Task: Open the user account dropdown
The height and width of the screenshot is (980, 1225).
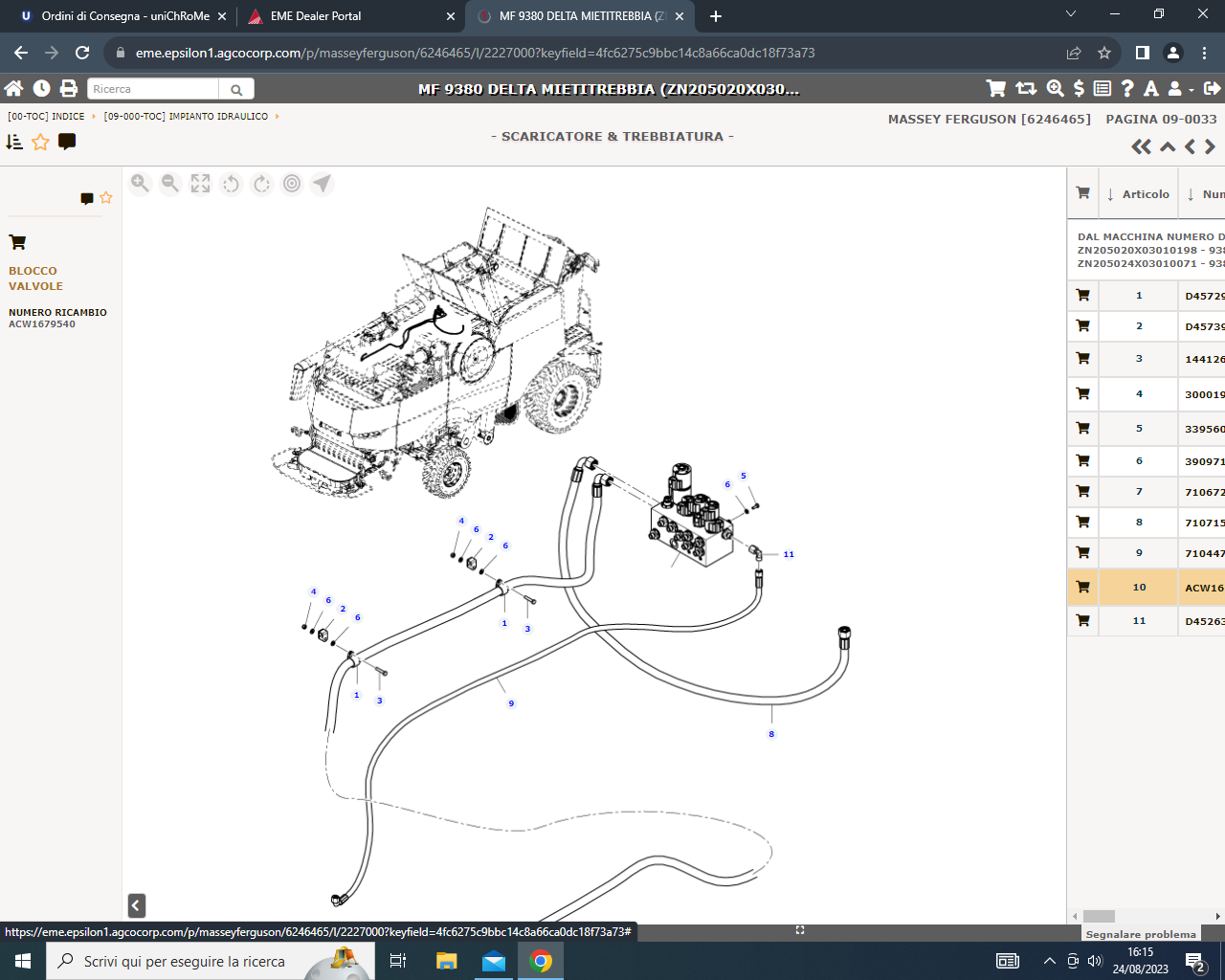Action: coord(1180,88)
